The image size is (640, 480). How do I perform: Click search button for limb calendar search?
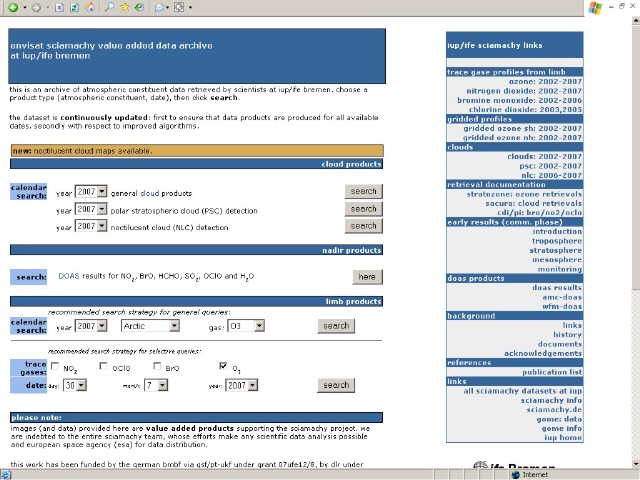336,326
